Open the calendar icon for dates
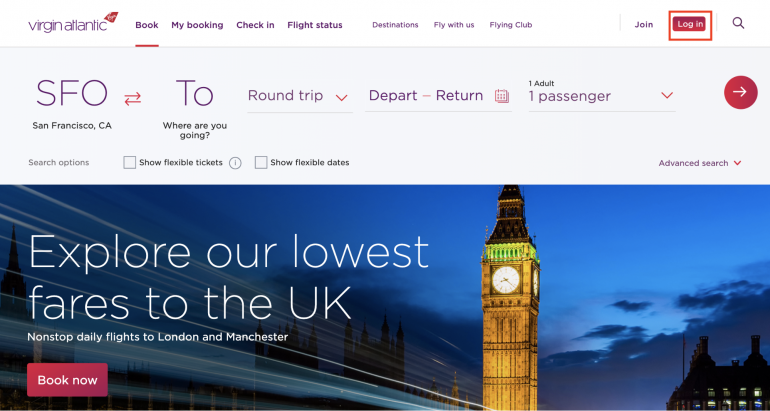Image resolution: width=770 pixels, height=411 pixels. (x=501, y=95)
